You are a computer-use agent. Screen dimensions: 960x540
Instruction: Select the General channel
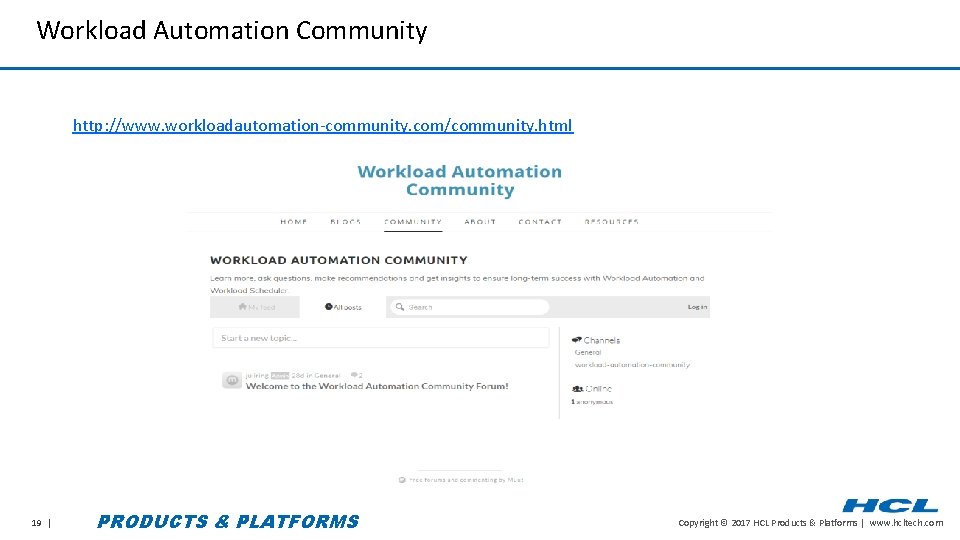[588, 352]
